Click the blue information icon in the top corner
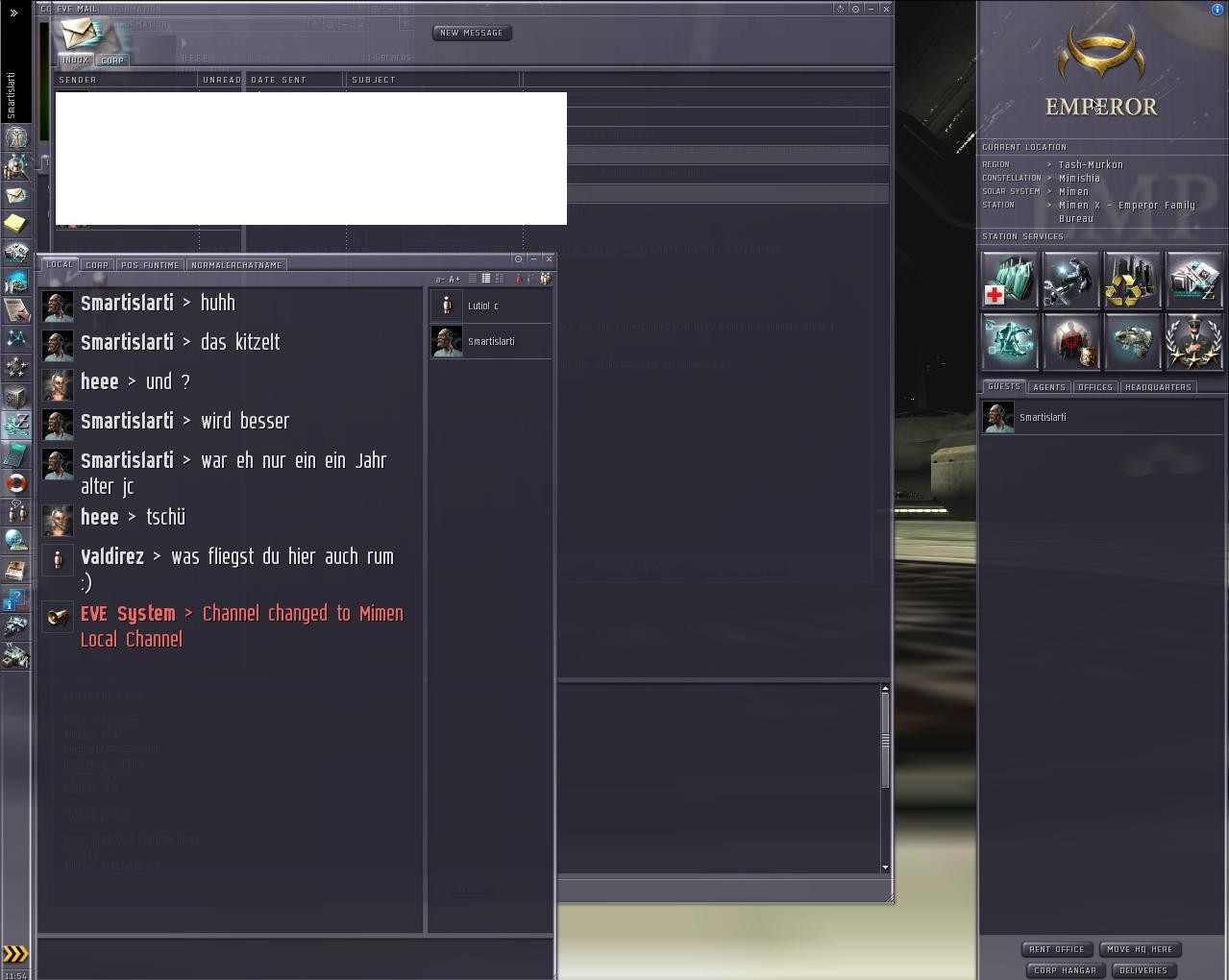Image resolution: width=1229 pixels, height=980 pixels. pyautogui.click(x=1217, y=8)
